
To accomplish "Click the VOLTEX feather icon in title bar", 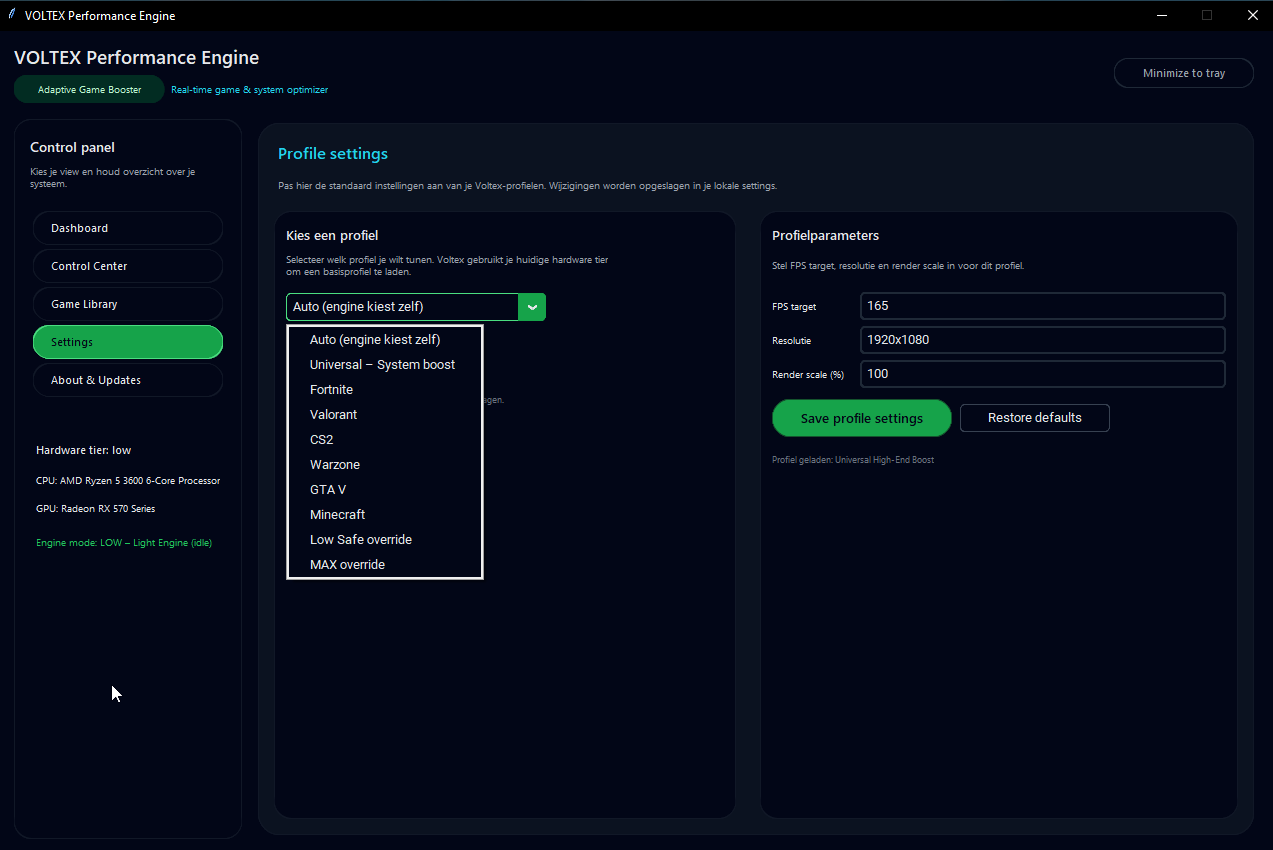I will (12, 15).
